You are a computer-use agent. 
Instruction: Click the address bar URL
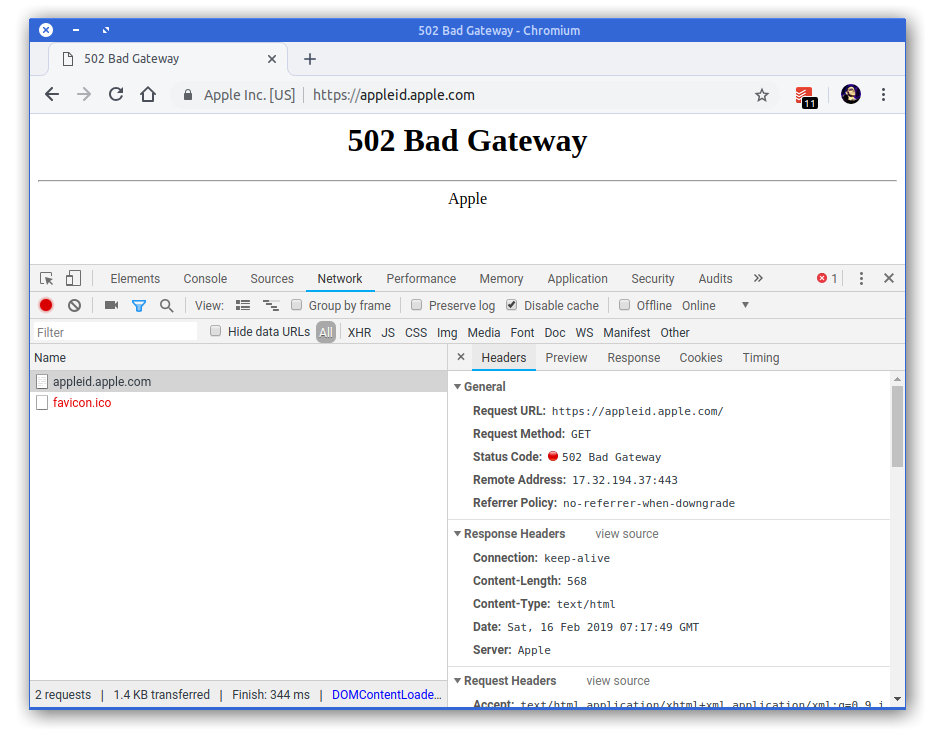(x=394, y=95)
